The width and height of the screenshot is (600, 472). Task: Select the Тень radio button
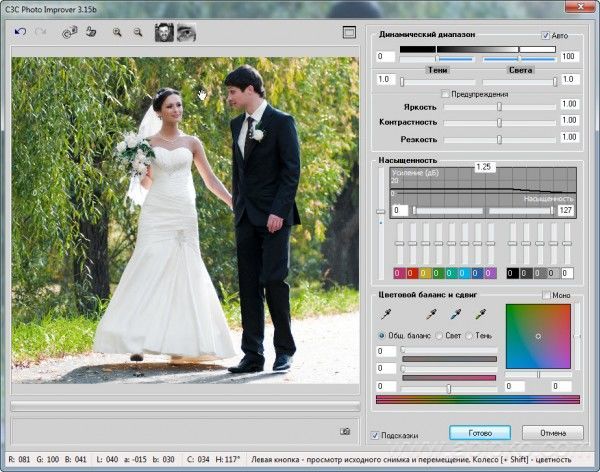(469, 335)
